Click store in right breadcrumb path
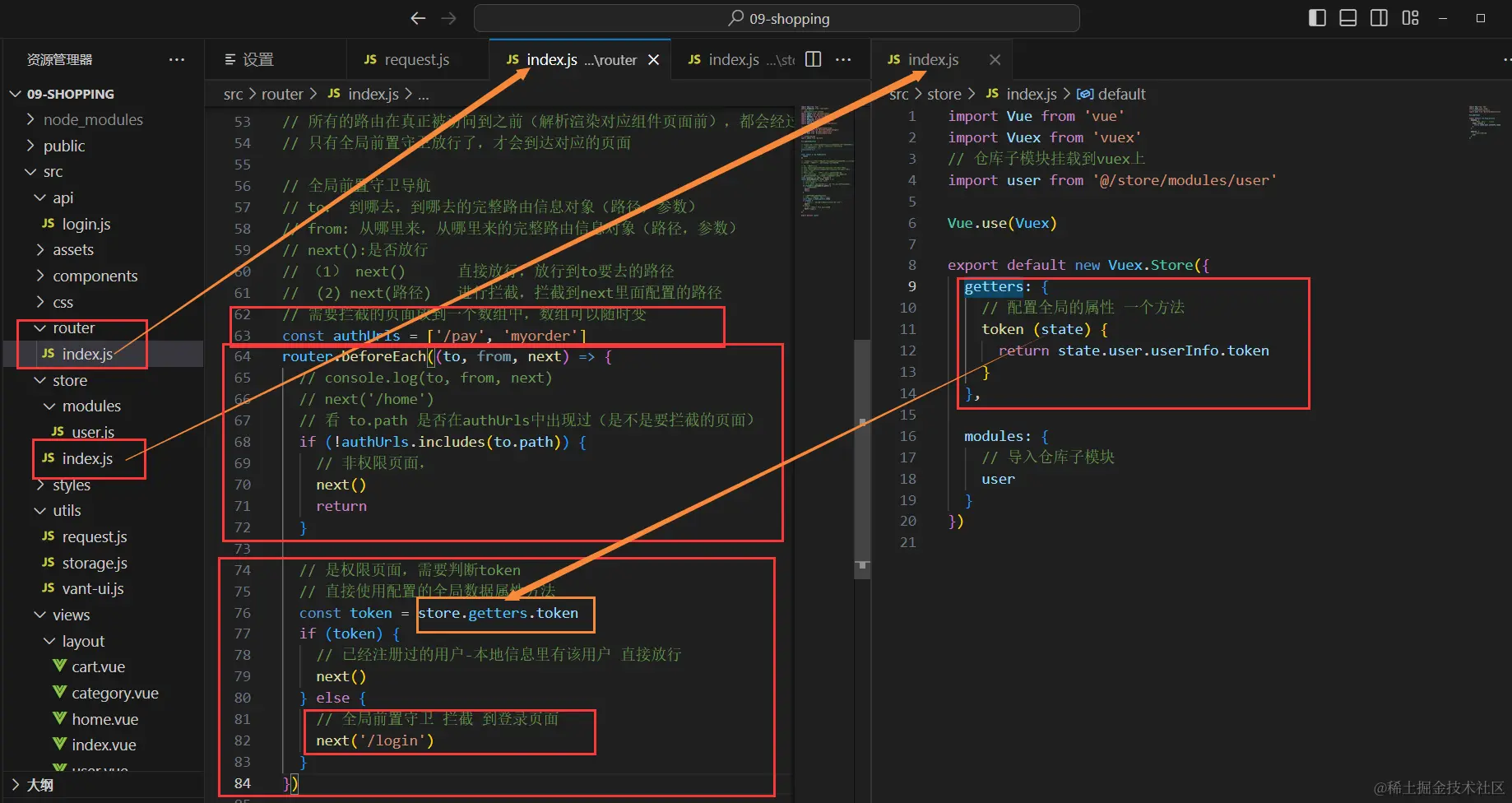 944,94
